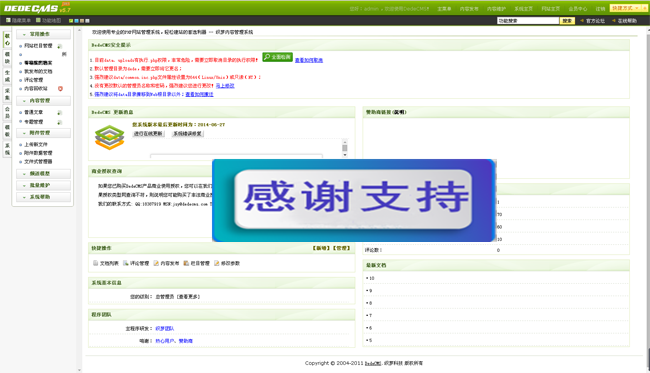The image size is (650, 373).
Task: Select the tan skin color swatch
Action: 82,21
